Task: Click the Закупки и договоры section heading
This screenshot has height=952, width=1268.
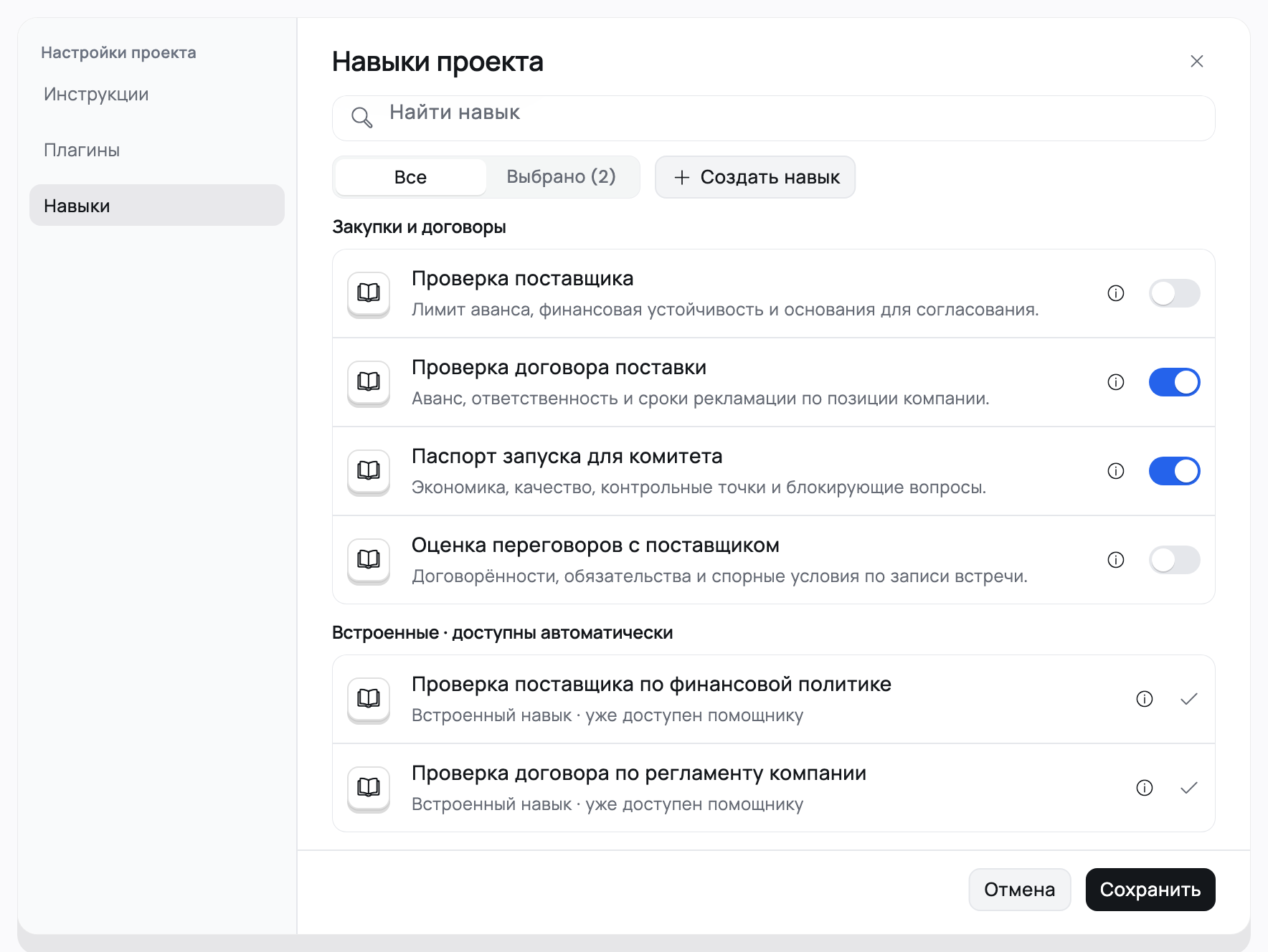Action: tap(419, 227)
